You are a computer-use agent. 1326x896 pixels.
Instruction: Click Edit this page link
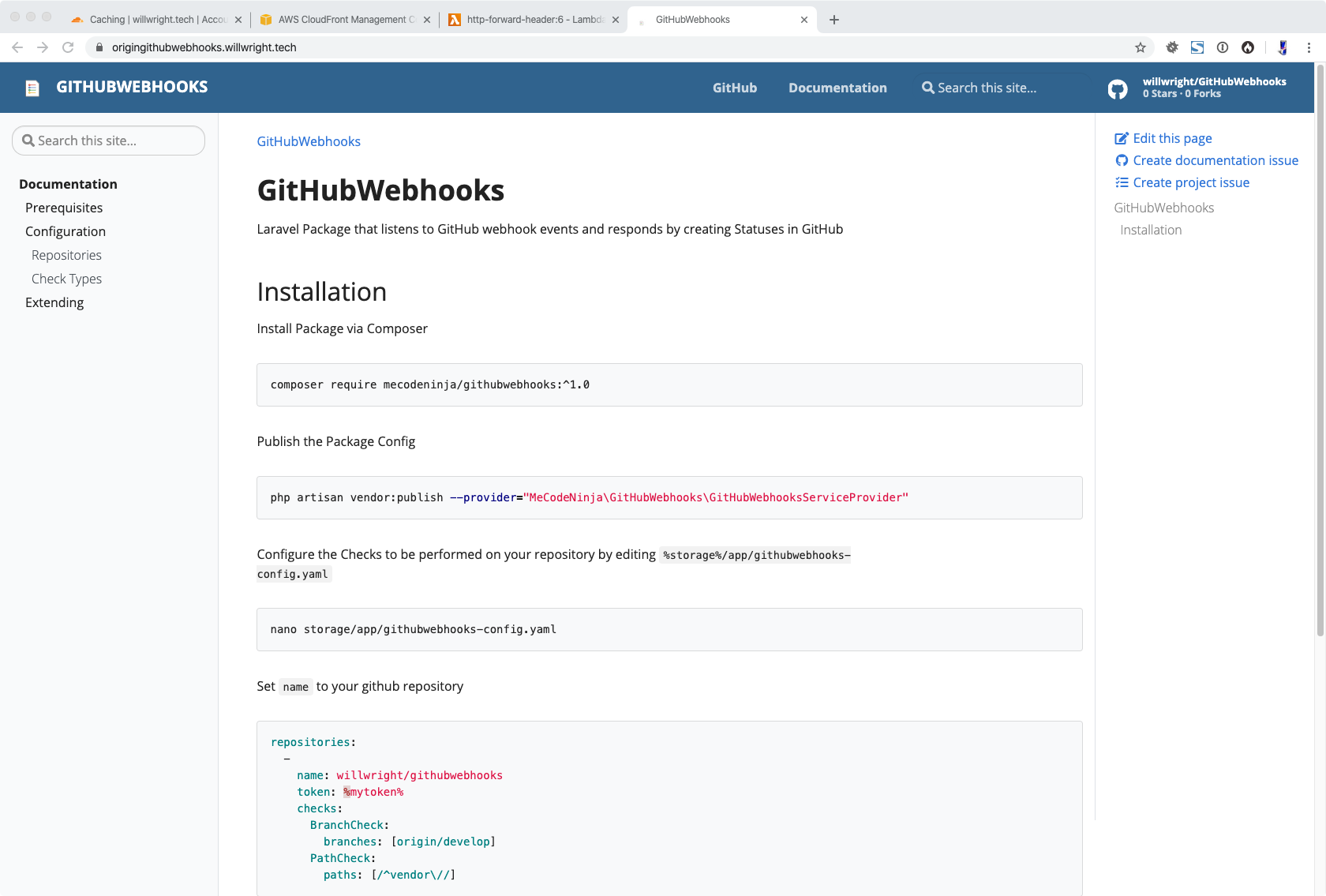pos(1172,138)
